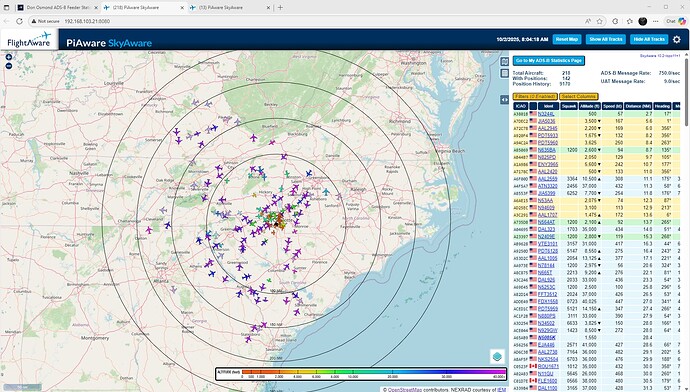
Task: Click the FlightAware logo
Action: coord(29,40)
